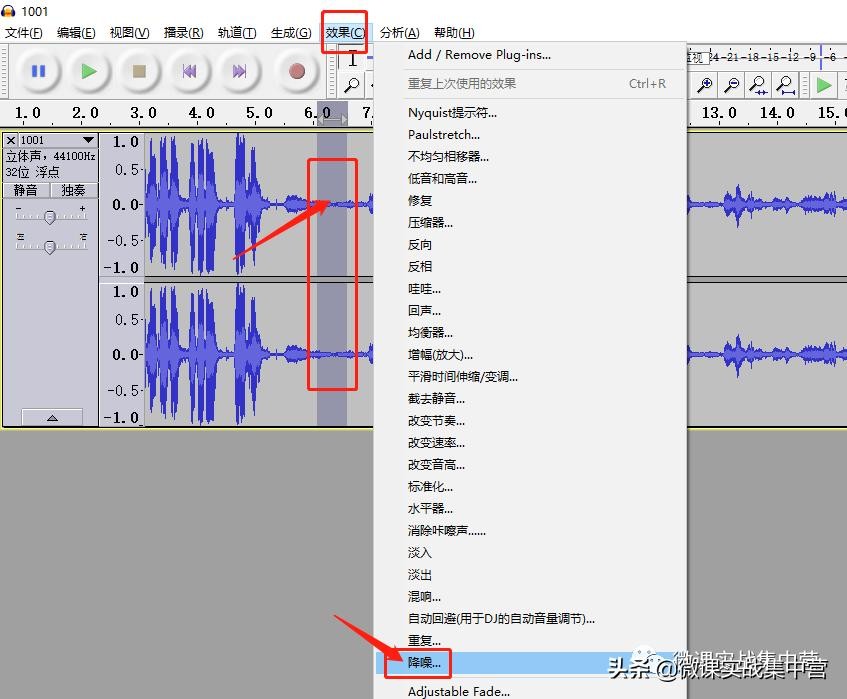Collapse the track using the bottom arrow

[x=51, y=417]
